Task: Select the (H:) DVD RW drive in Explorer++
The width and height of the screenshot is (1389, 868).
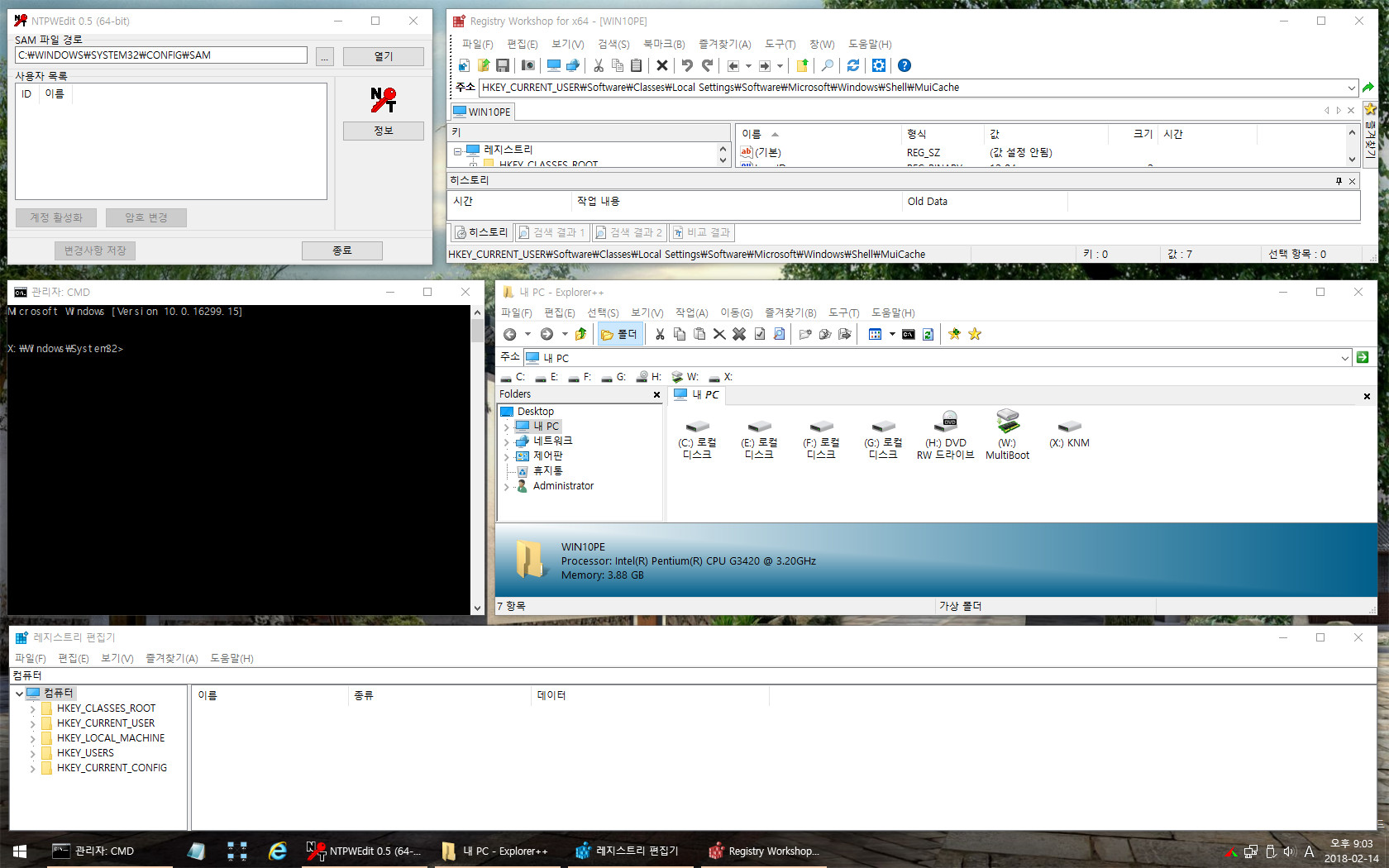Action: click(x=946, y=436)
